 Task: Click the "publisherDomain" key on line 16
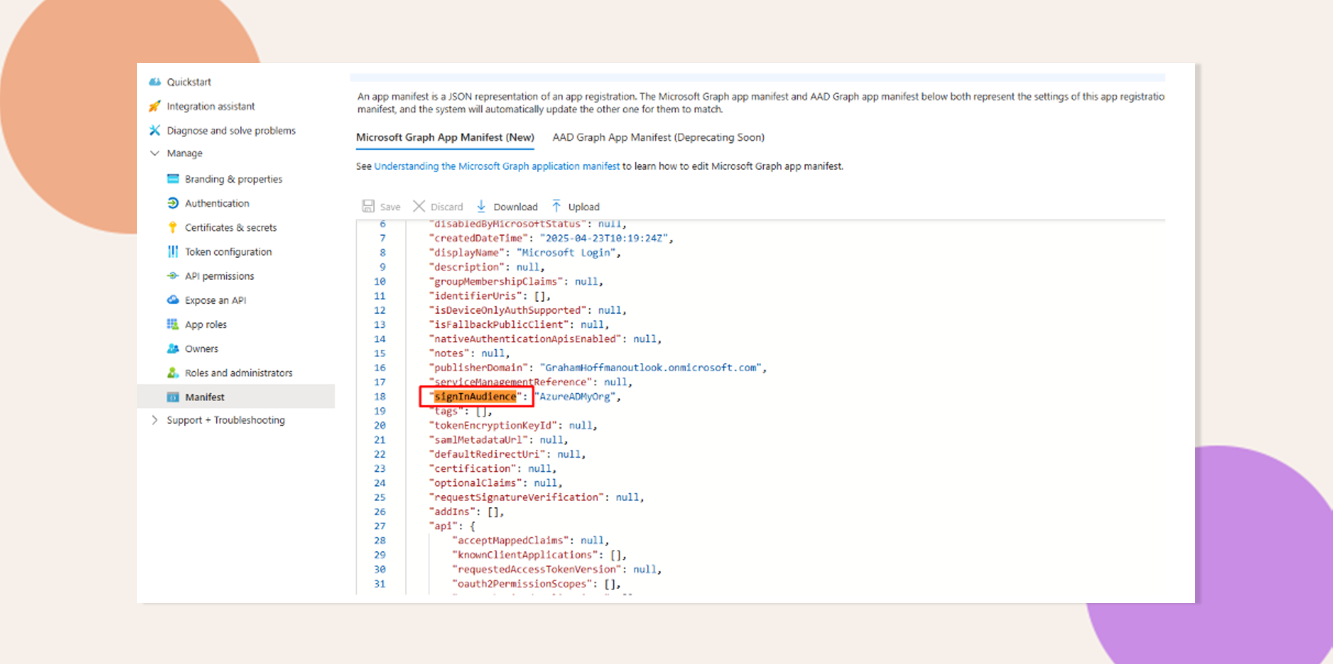coord(478,368)
